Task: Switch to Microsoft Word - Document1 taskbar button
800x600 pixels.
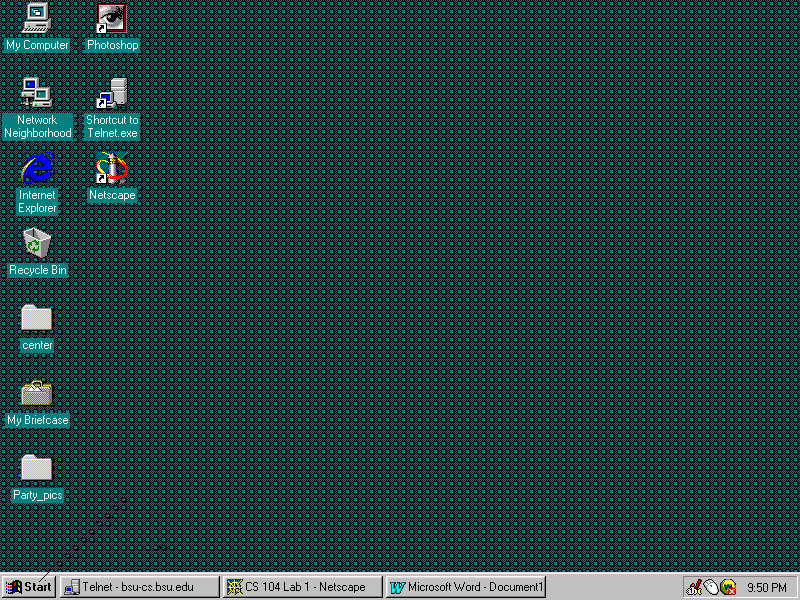Action: (466, 587)
